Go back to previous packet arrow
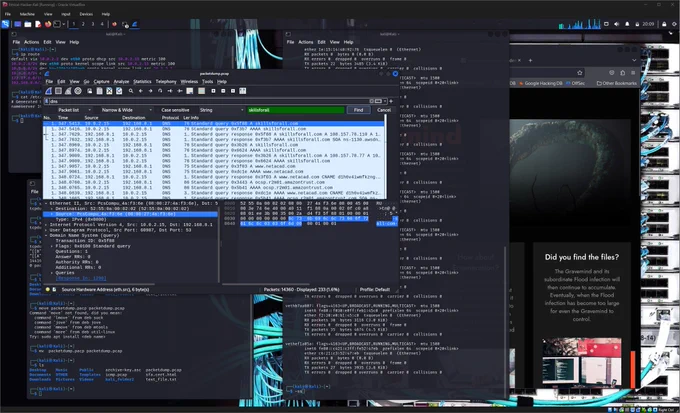The width and height of the screenshot is (680, 413). tap(141, 91)
